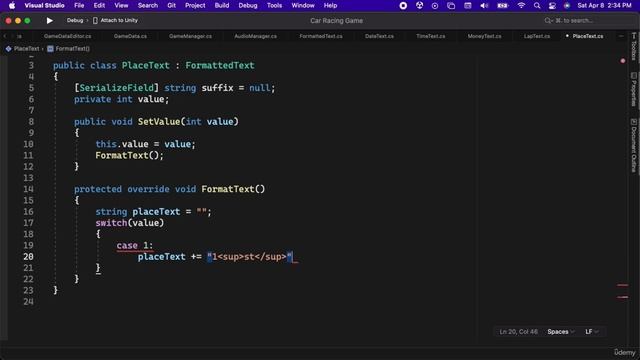Open the View menu
Image resolution: width=640 pixels, height=360 pixels.
[x=121, y=6]
